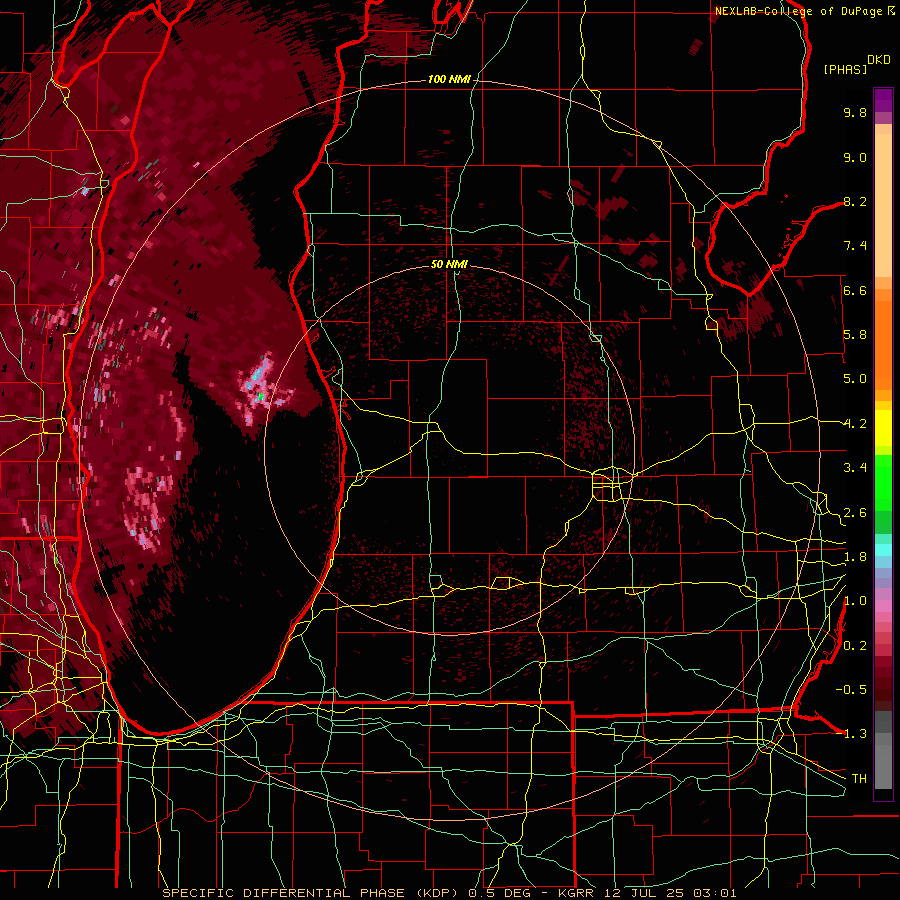The width and height of the screenshot is (900, 900).
Task: Click the 6.6 scale value
Action: click(855, 290)
